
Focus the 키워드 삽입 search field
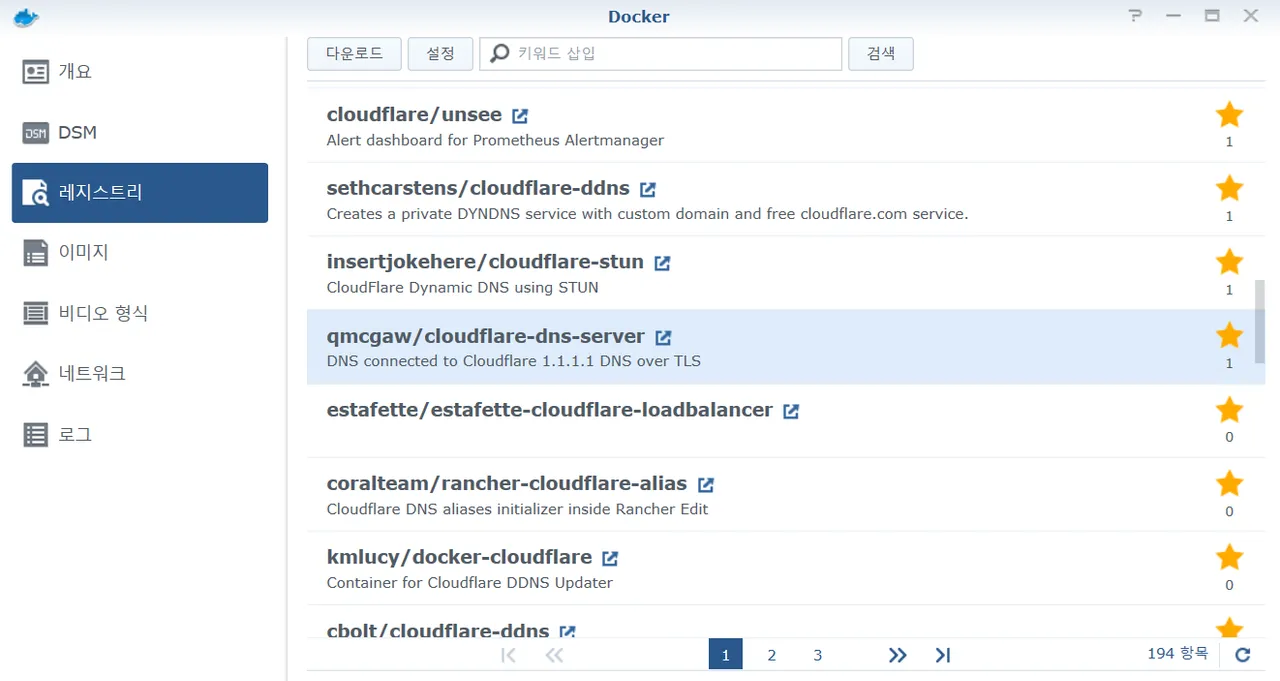(661, 54)
